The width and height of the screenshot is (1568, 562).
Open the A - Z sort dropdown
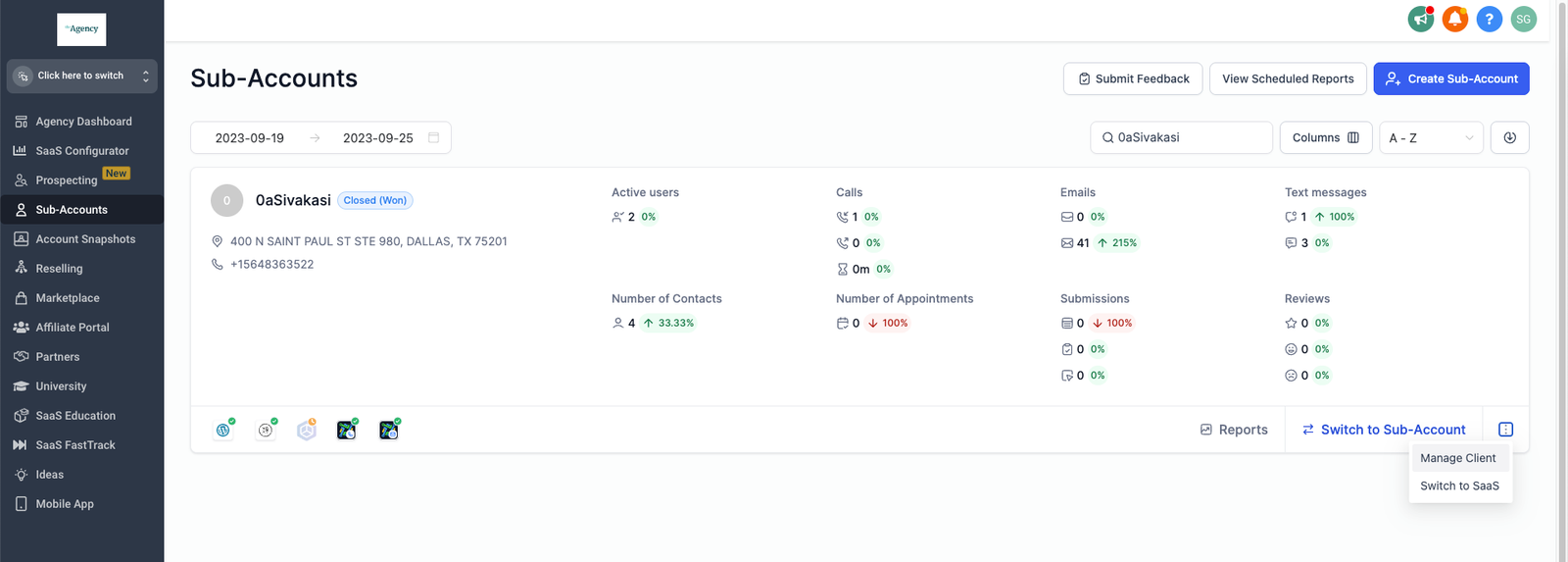pyautogui.click(x=1431, y=138)
